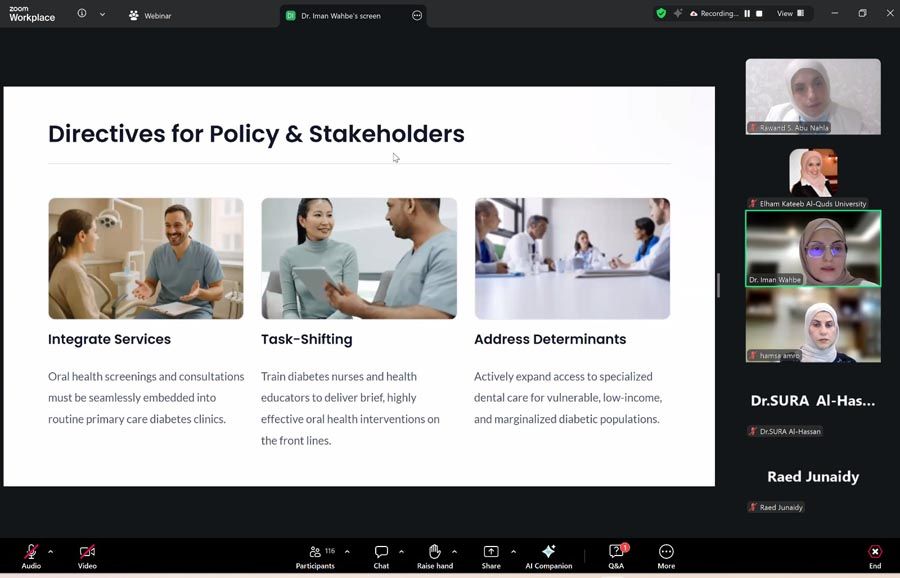Expand the audio options chevron
The image size is (900, 578).
click(x=51, y=552)
